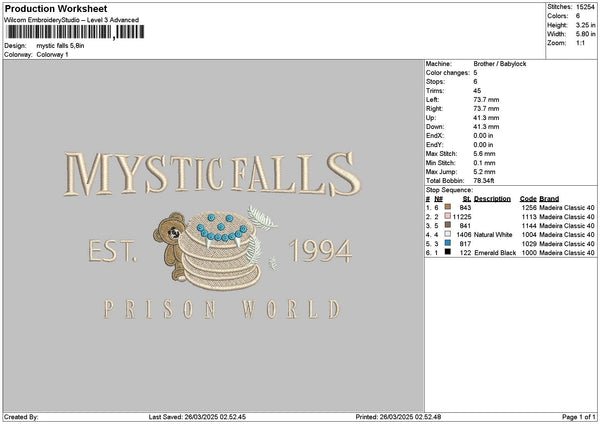Click the 'Last Saved: 26/03/2025 02.52.45' text

[197, 417]
